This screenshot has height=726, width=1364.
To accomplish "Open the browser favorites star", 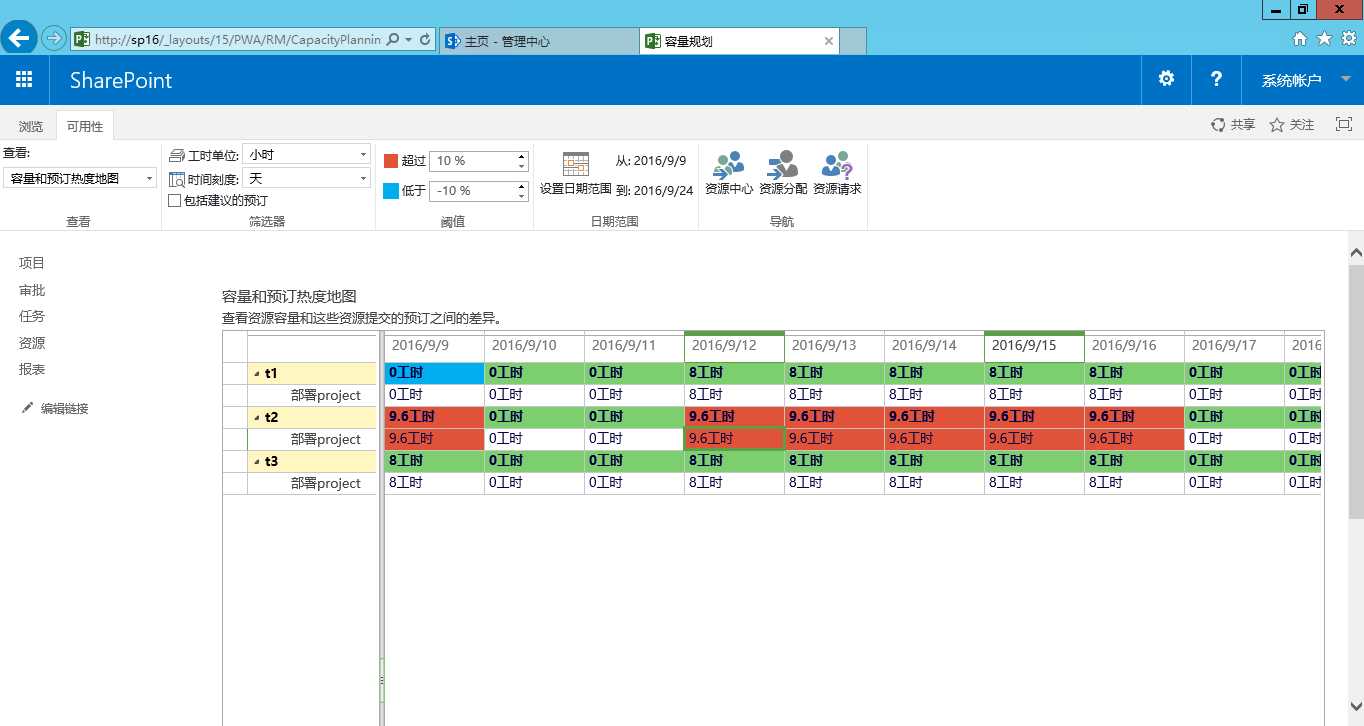I will 1324,39.
